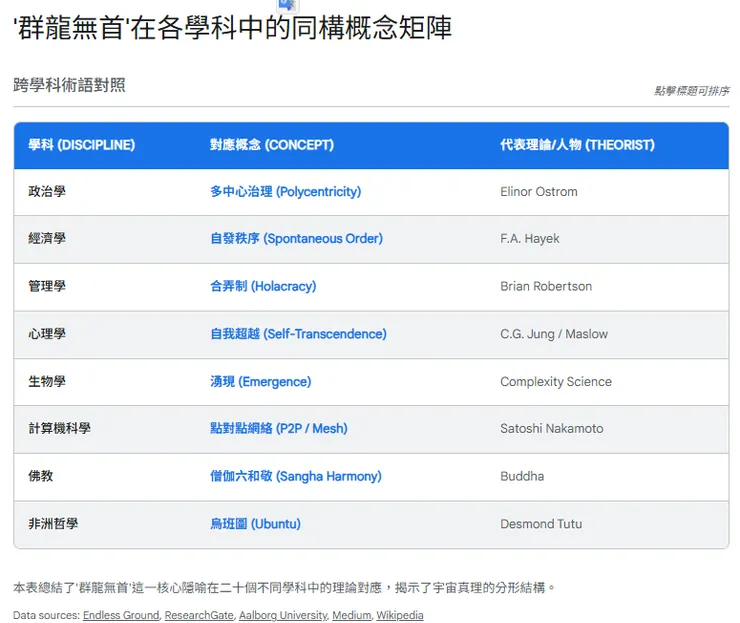The height and width of the screenshot is (623, 740).
Task: Click the Desmond Tutu theorist cell
Action: click(541, 523)
